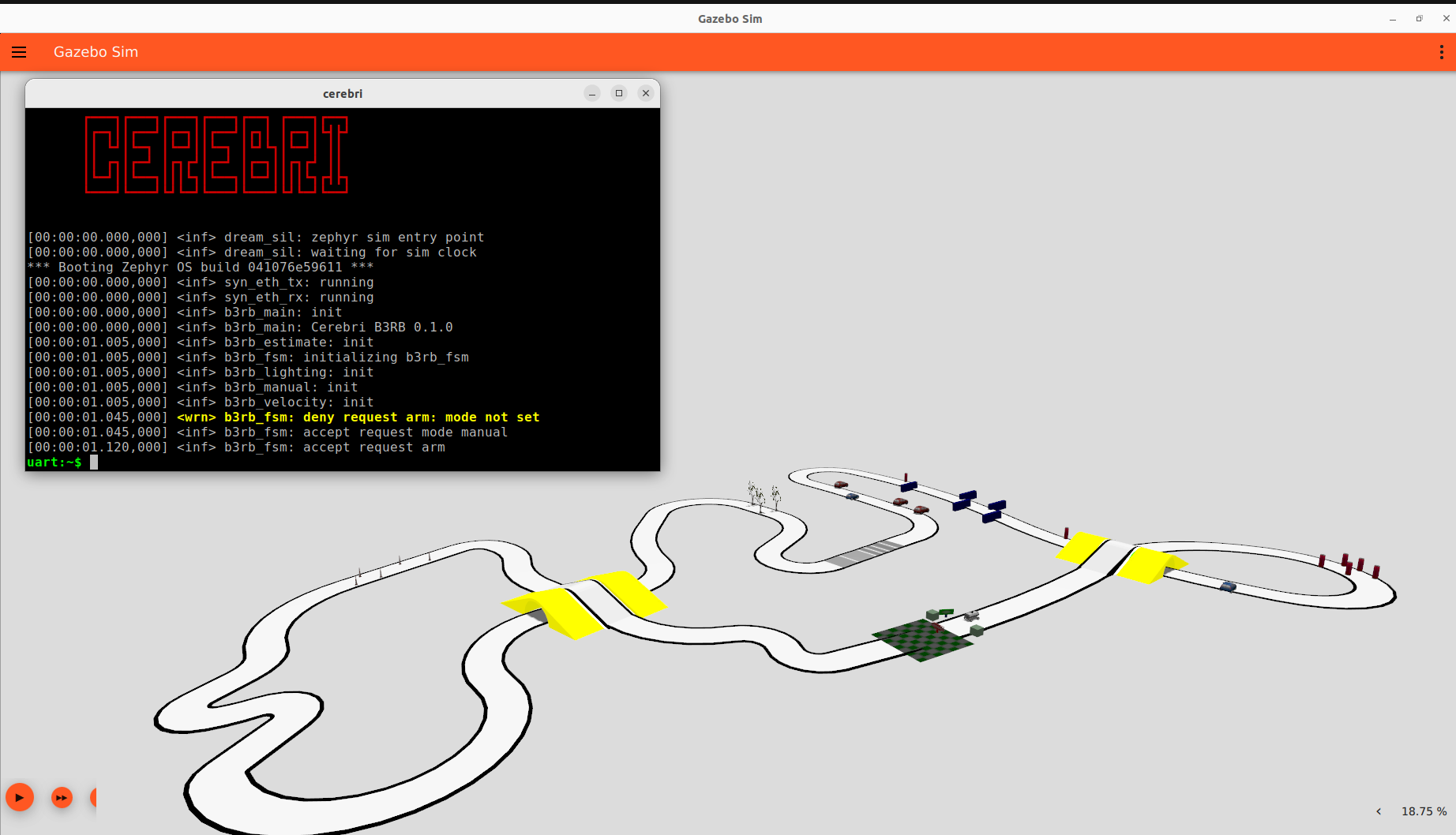
Task: Click the 'b3rb_manual: init' log line
Action: pyautogui.click(x=193, y=388)
